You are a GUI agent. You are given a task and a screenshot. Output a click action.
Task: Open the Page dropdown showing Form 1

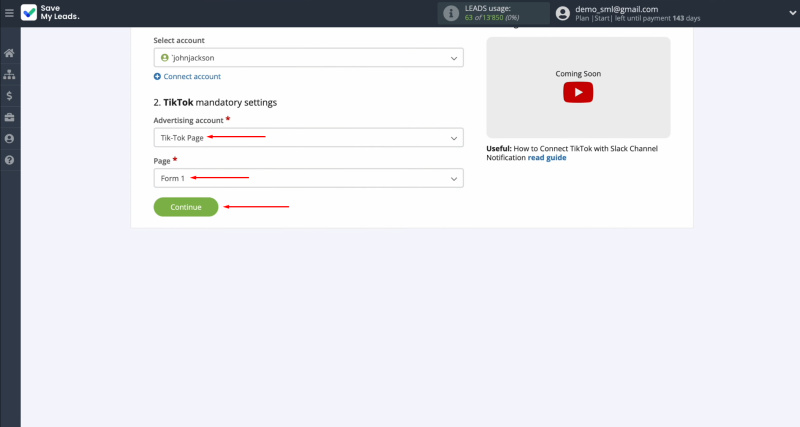[309, 178]
